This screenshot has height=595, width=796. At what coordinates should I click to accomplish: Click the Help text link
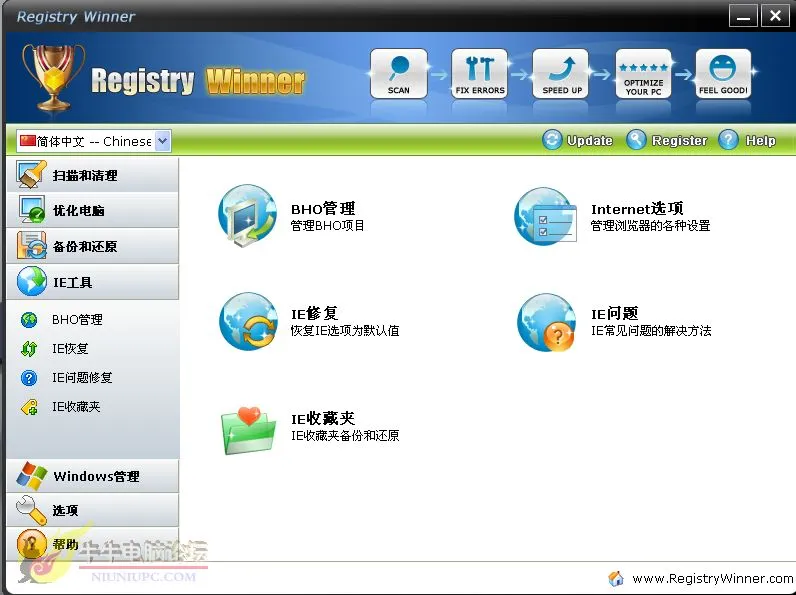tap(760, 140)
